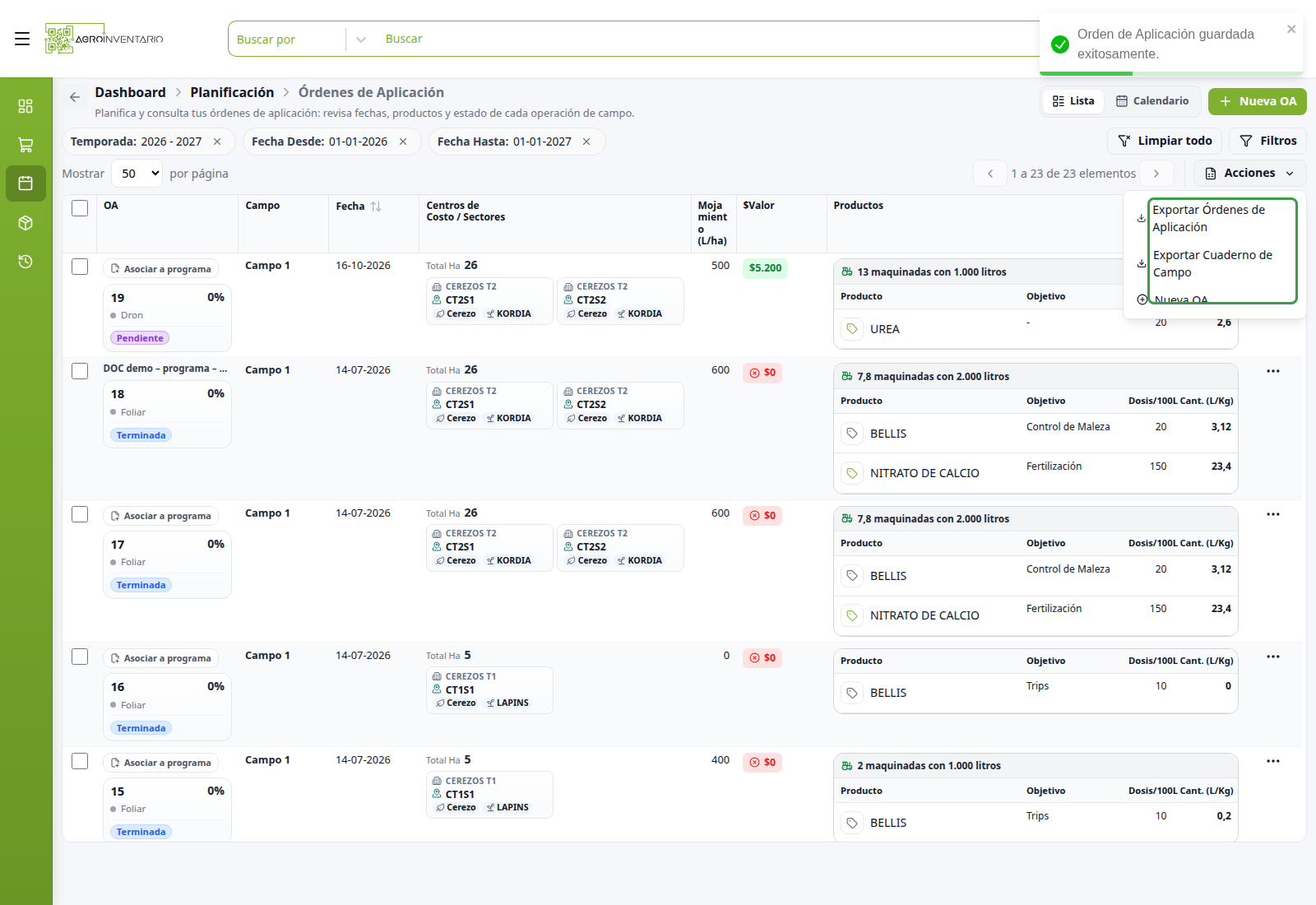Open the shopping cart sidebar icon
Image resolution: width=1316 pixels, height=905 pixels.
pos(25,145)
